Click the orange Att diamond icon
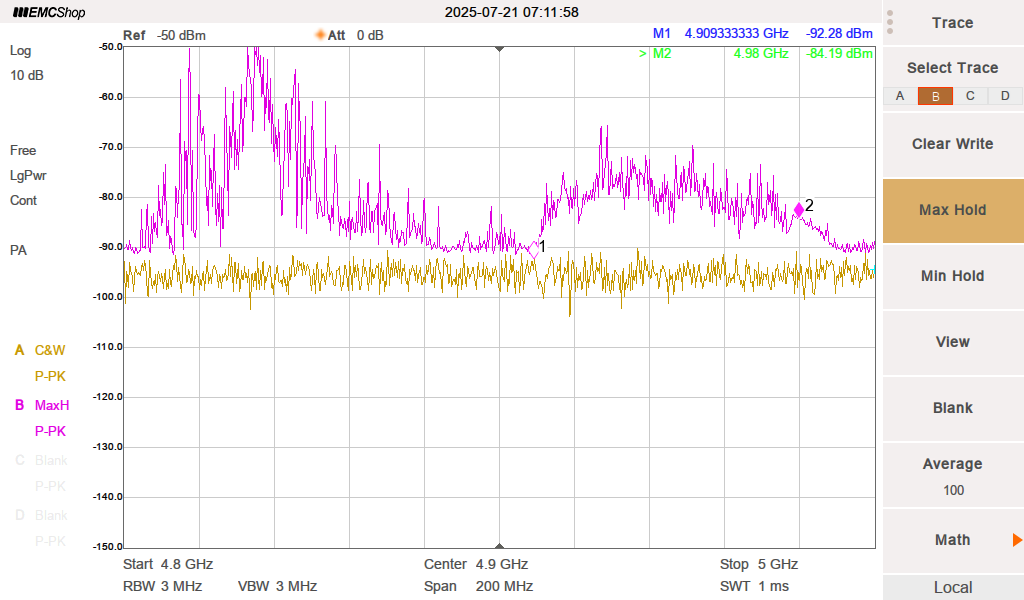The width and height of the screenshot is (1024, 600). pos(321,35)
